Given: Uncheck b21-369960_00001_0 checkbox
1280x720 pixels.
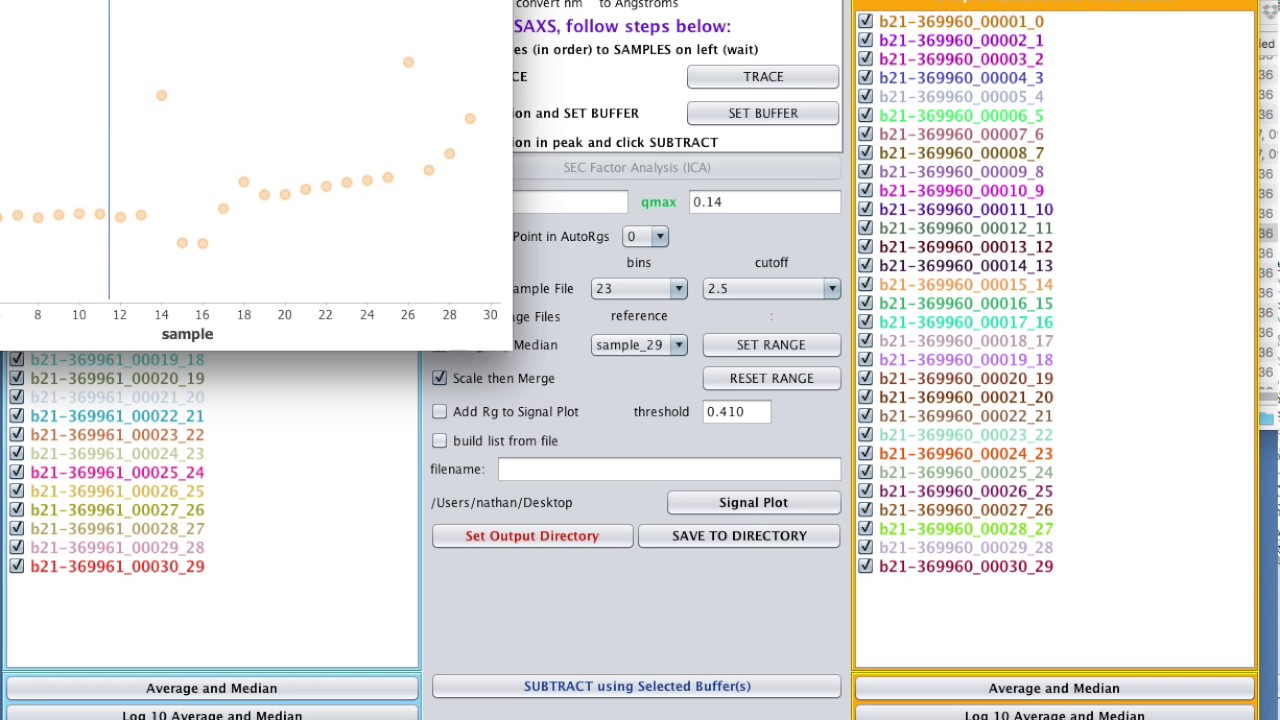Looking at the screenshot, I should [866, 21].
